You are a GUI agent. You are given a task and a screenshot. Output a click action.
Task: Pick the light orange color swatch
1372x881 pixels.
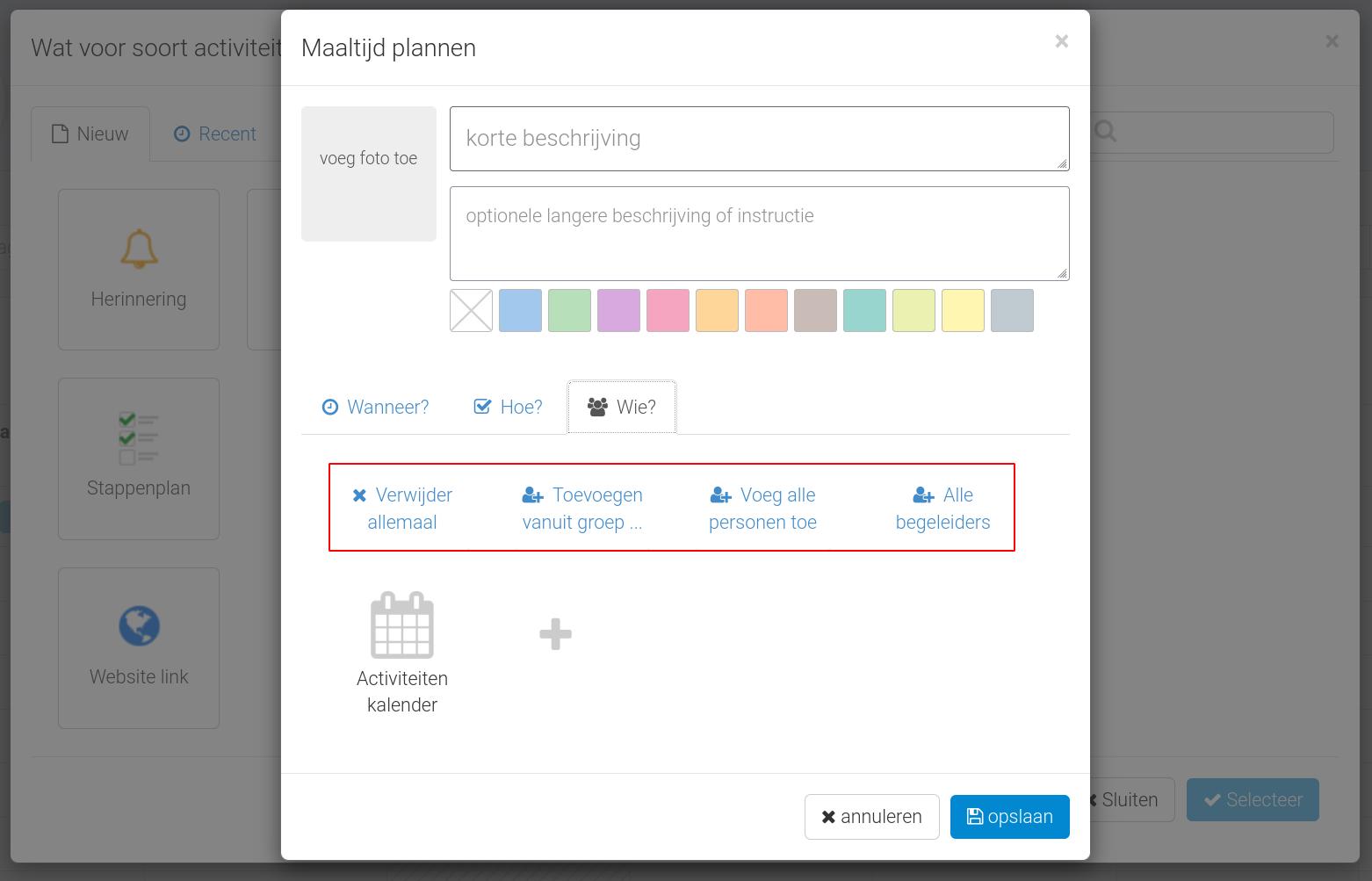pos(717,311)
